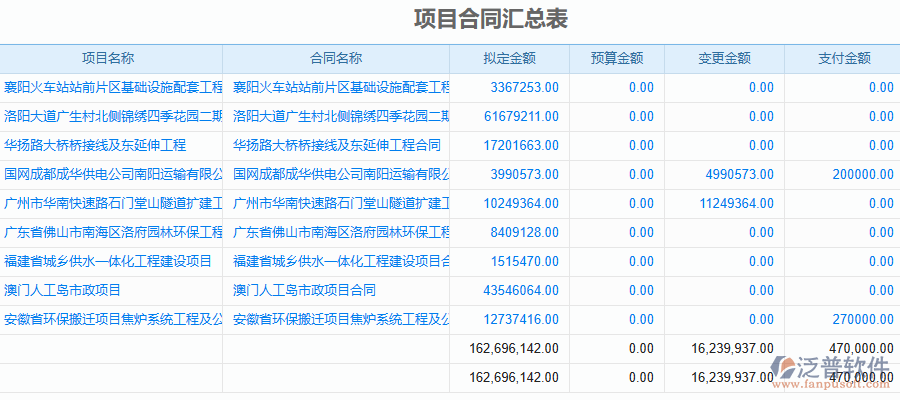Open contract 澳门人工岛市政项目合同
This screenshot has width=900, height=400.
pos(304,290)
